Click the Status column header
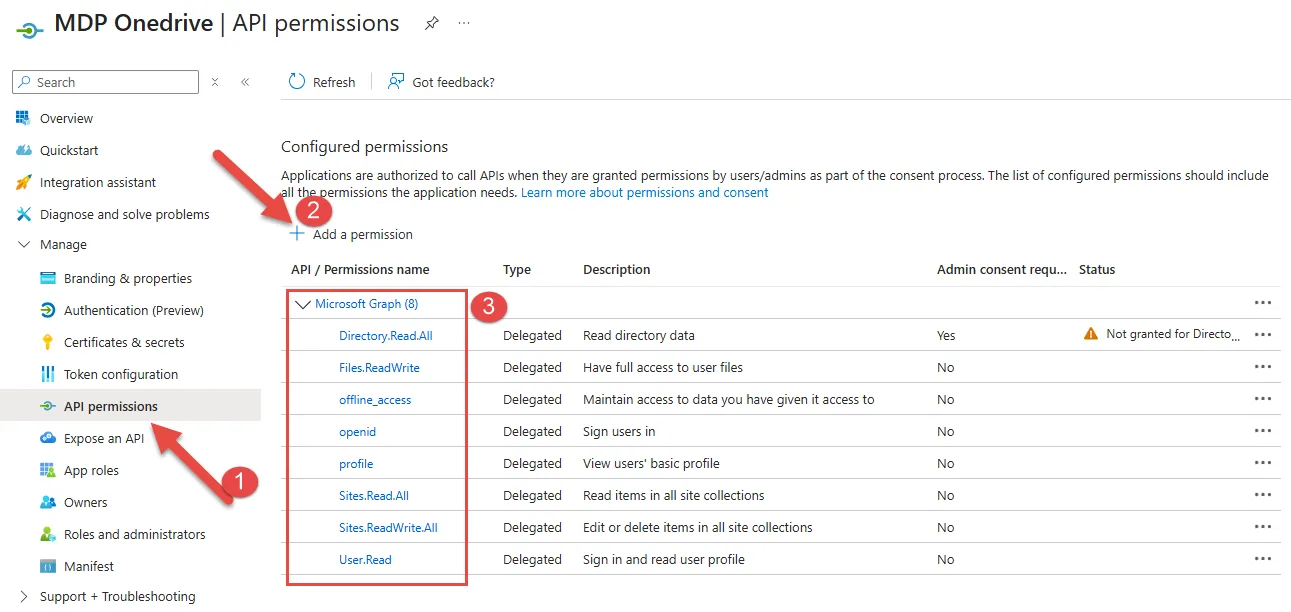 1097,269
